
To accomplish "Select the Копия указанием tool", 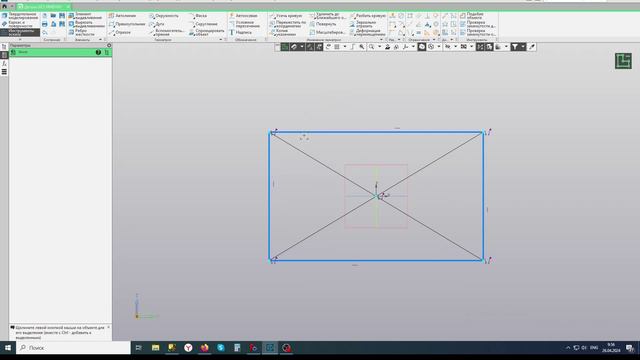I will click(282, 32).
